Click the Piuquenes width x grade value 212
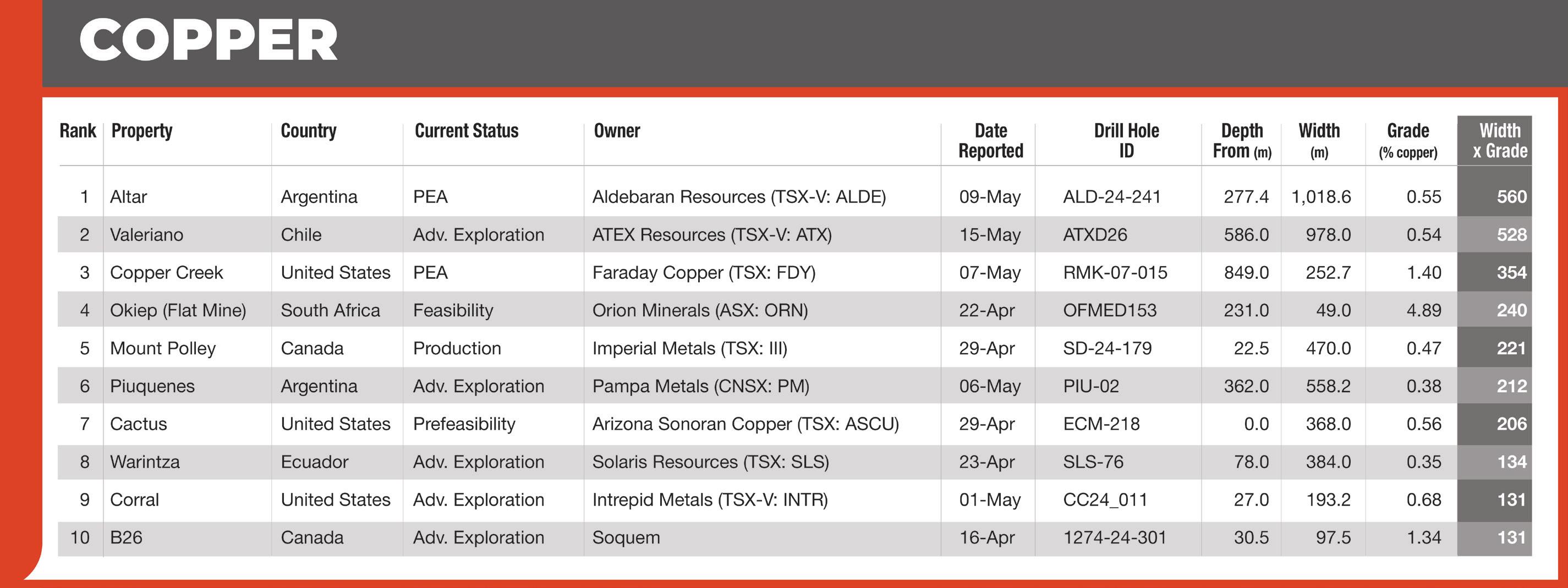 point(1511,386)
